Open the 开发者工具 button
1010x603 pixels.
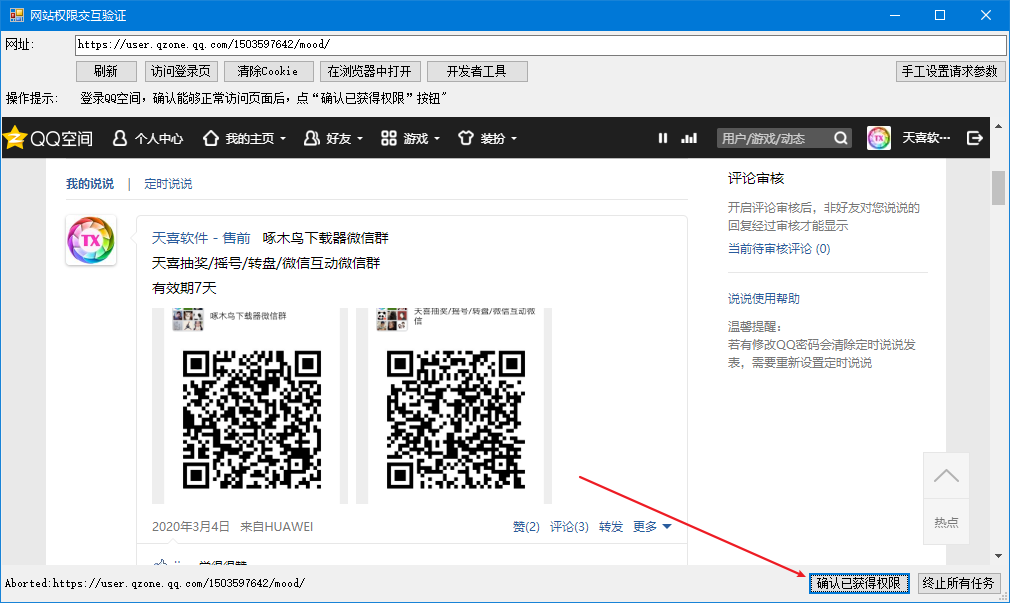click(477, 72)
